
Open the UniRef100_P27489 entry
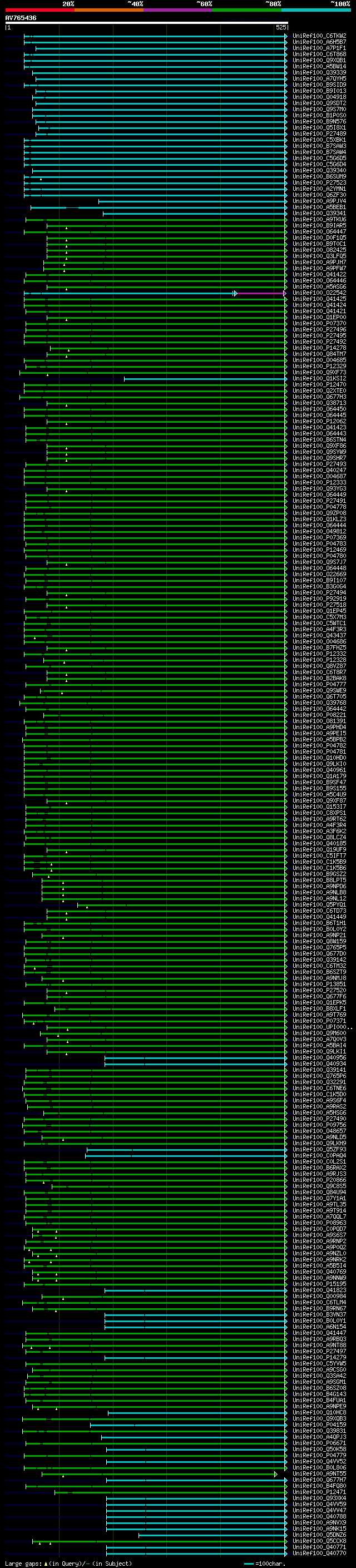[x=319, y=134]
